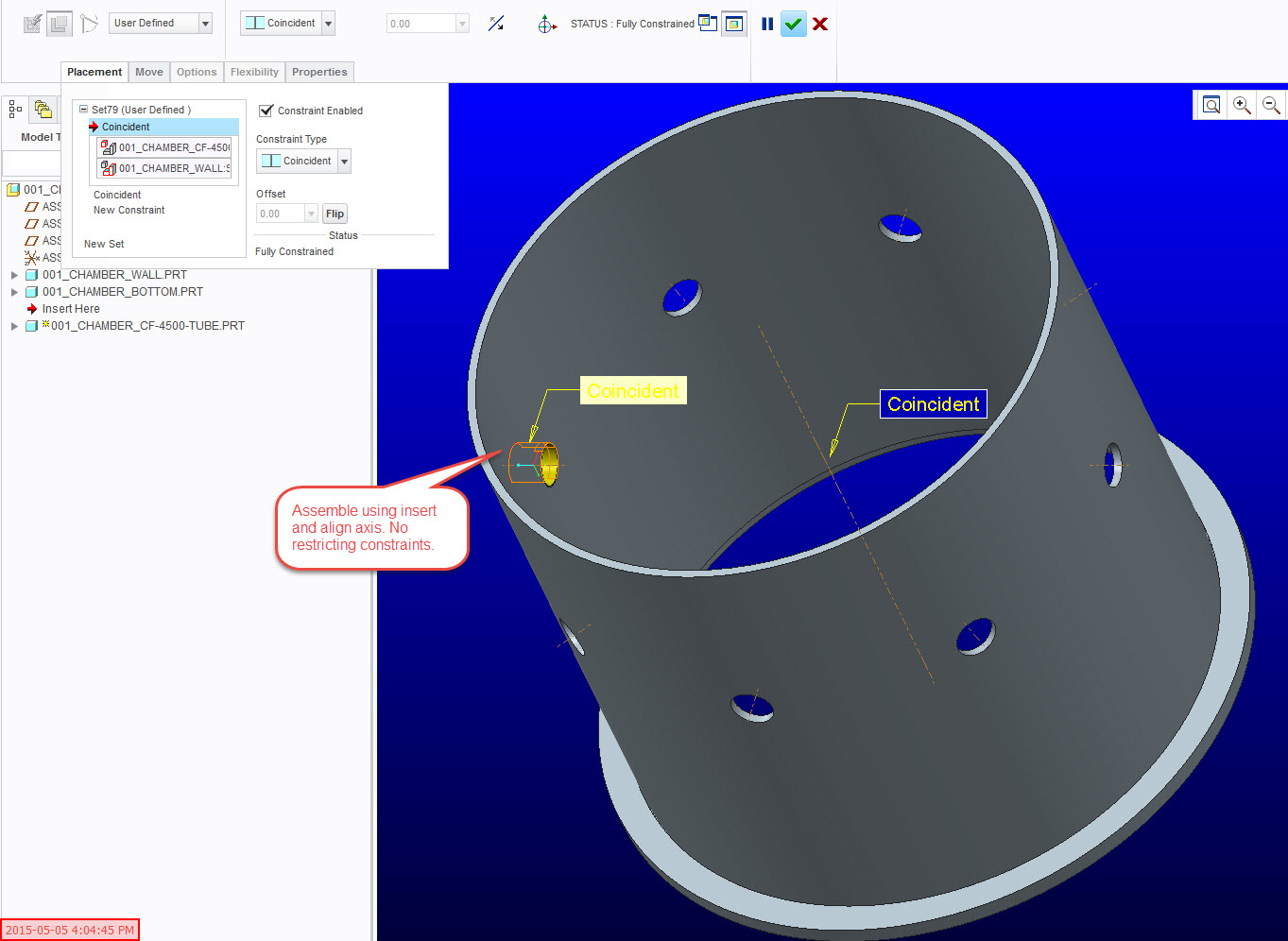The width and height of the screenshot is (1288, 941).
Task: Click the manual placement toolbar icon
Action: point(60,24)
